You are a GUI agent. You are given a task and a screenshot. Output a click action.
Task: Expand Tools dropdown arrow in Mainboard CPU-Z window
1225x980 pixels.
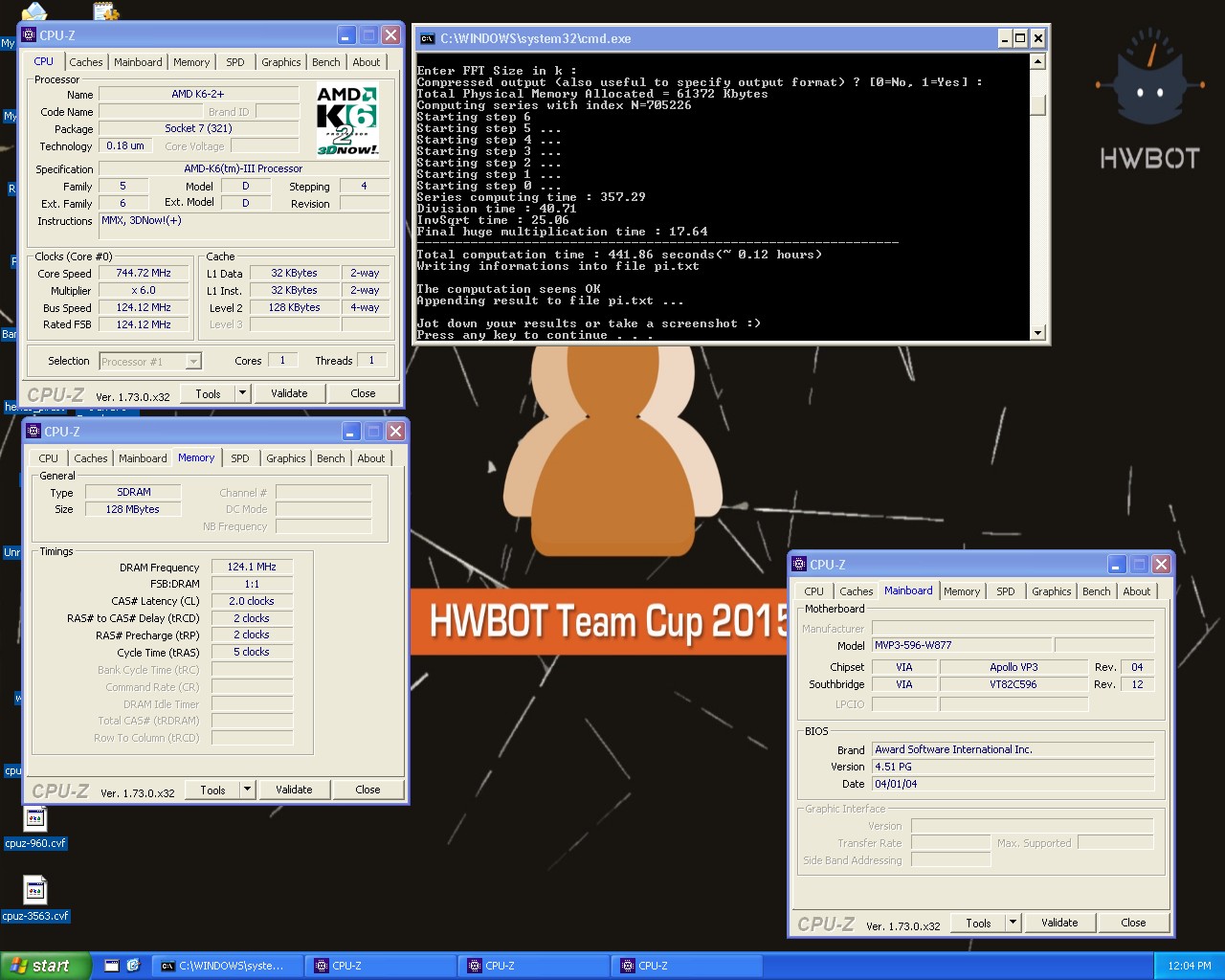pos(1013,923)
